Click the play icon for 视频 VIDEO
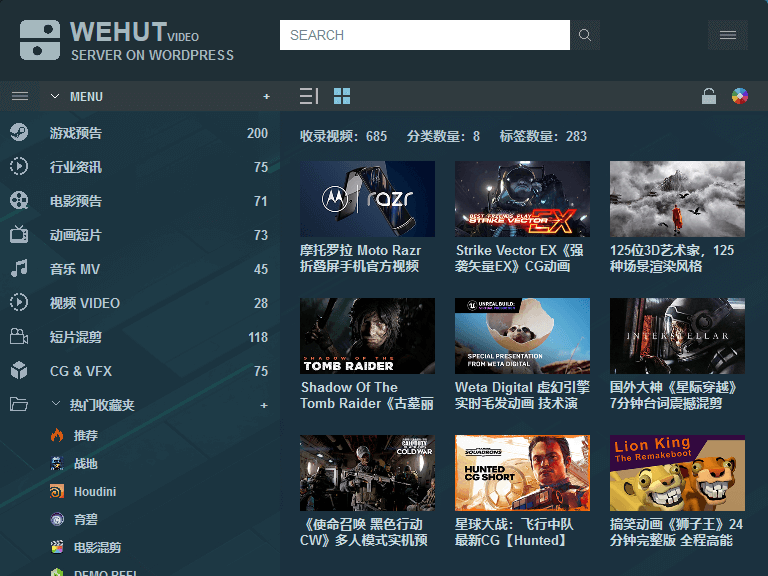The image size is (768, 576). [x=19, y=302]
